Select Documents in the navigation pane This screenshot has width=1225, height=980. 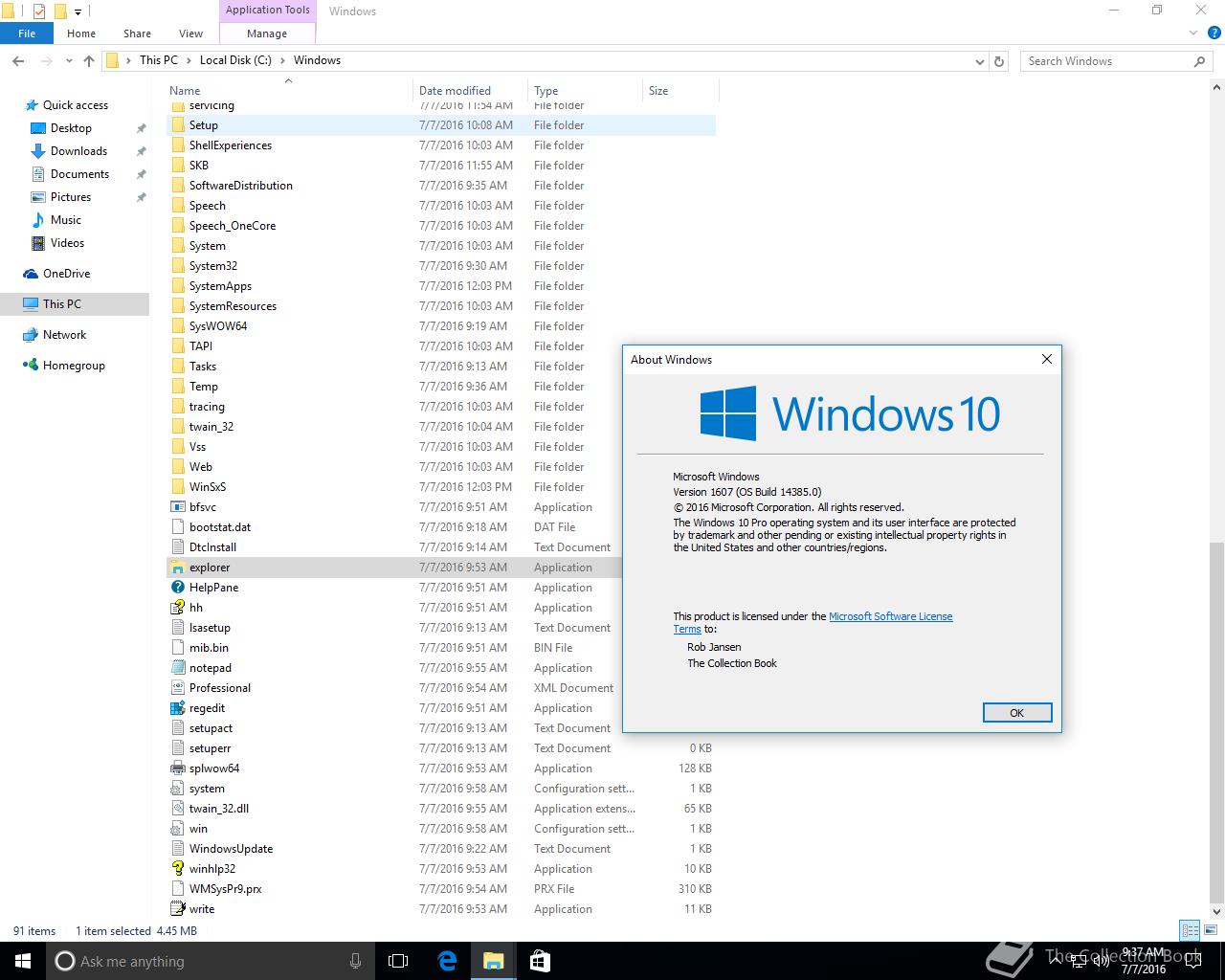pos(79,174)
